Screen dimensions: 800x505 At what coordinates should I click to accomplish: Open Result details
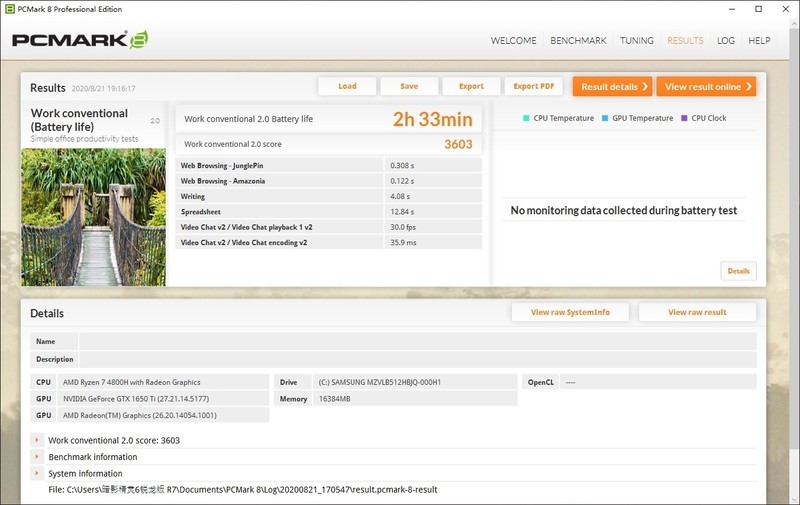612,87
